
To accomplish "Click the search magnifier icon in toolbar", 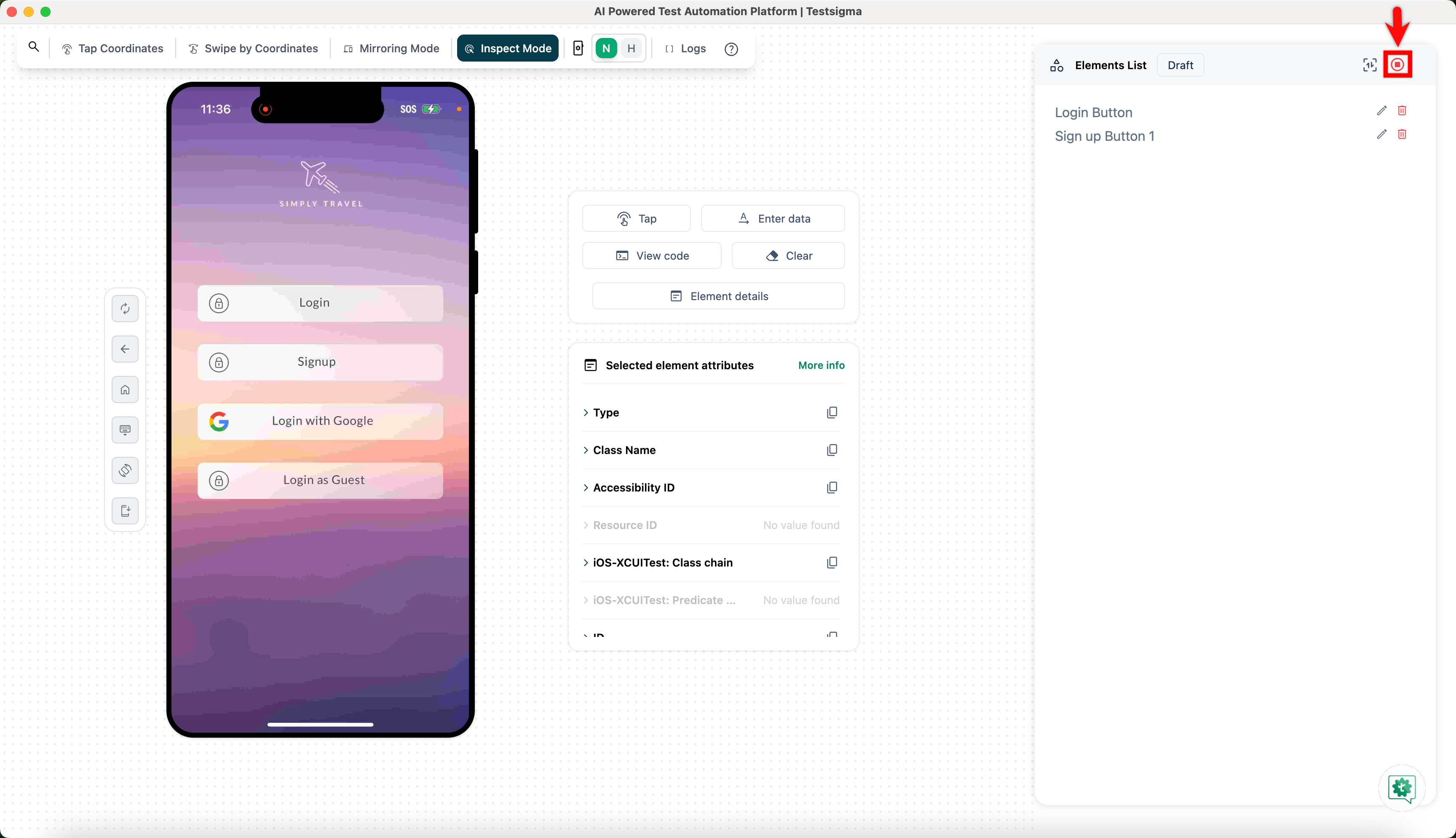I will 34,47.
